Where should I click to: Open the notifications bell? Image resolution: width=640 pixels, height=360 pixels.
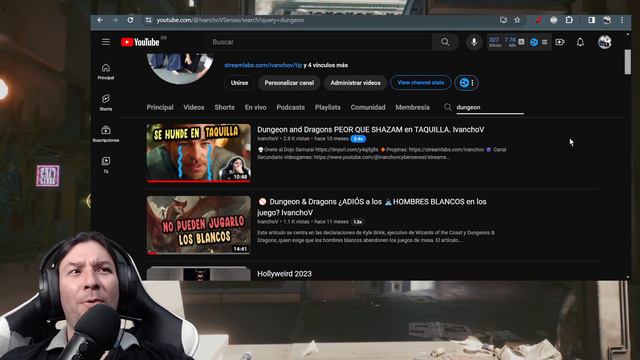(x=580, y=42)
